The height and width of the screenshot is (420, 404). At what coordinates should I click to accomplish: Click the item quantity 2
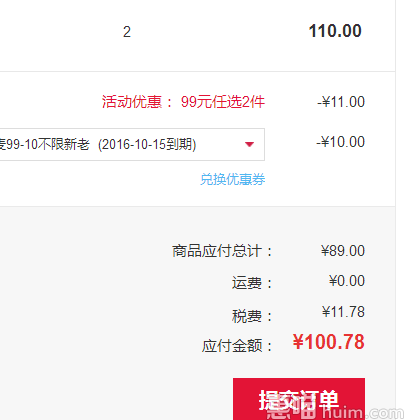(x=127, y=32)
